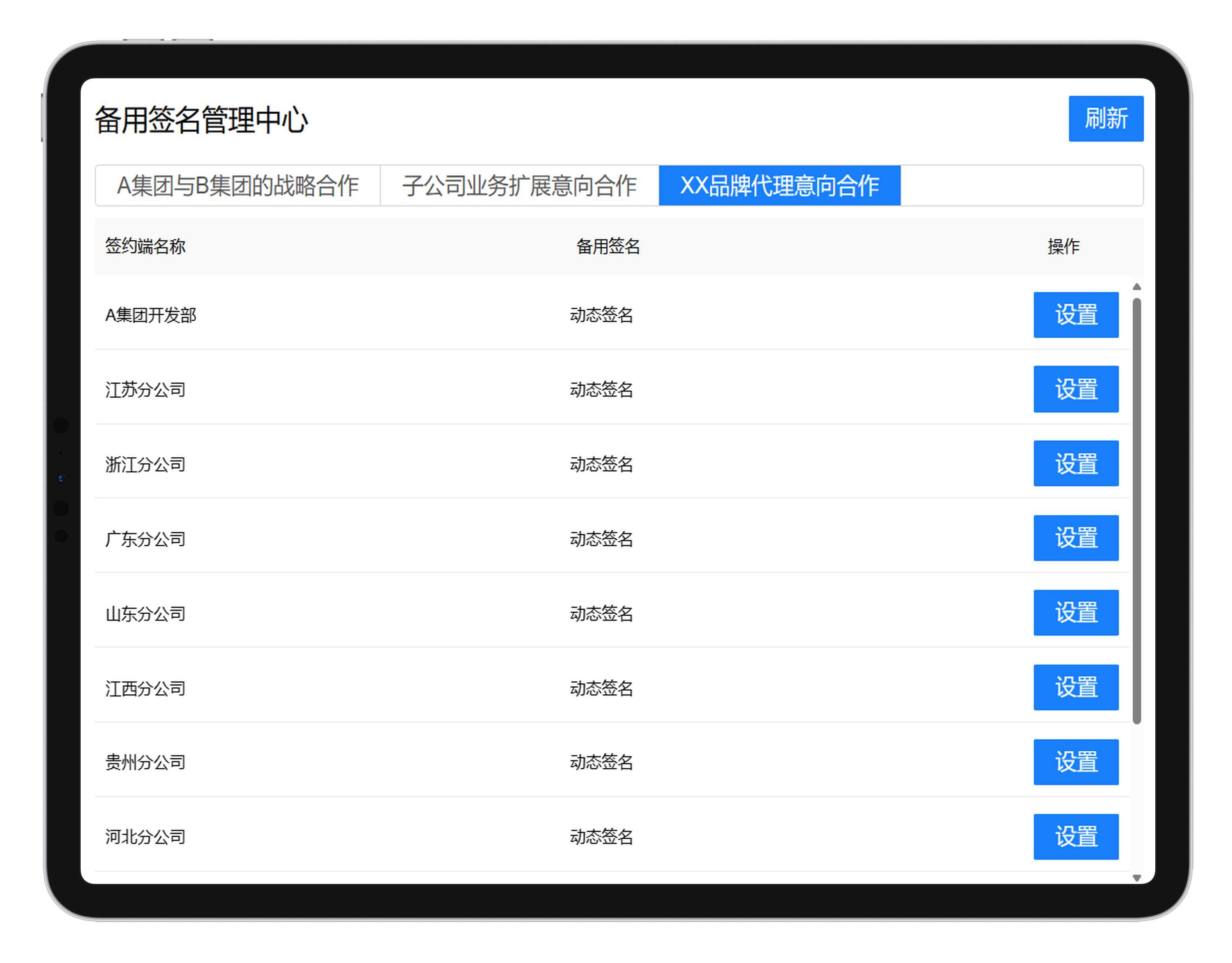Click the scrollbar down arrow
The image size is (1232, 963).
tap(1137, 878)
